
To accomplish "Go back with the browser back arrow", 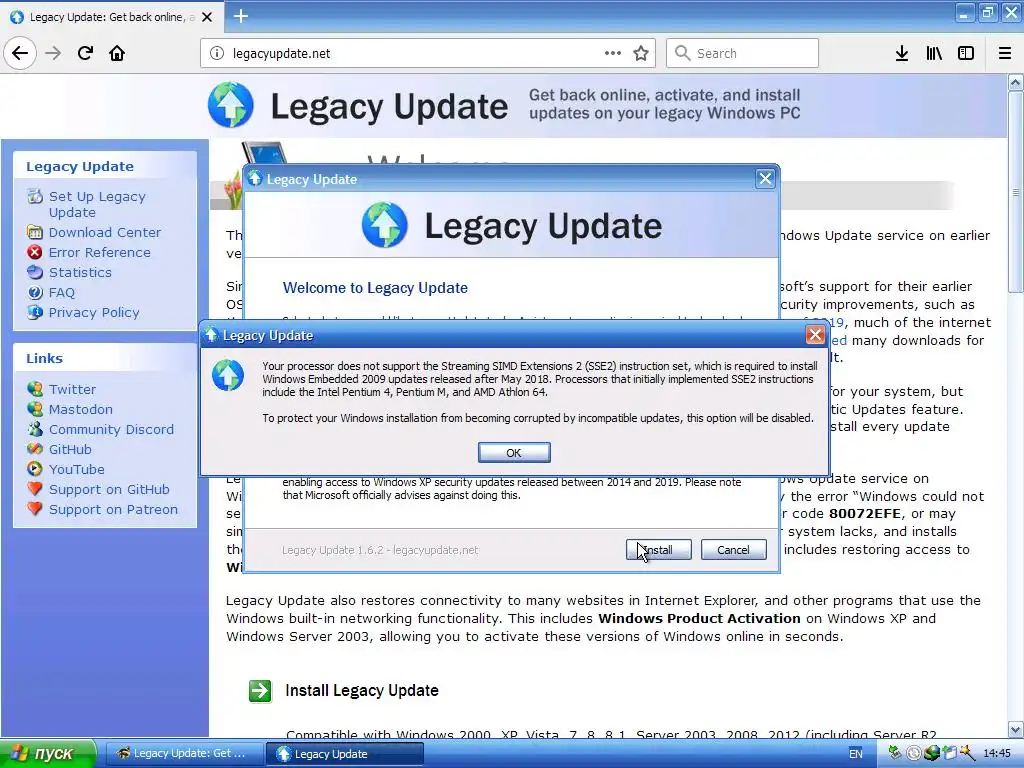I will [20, 53].
